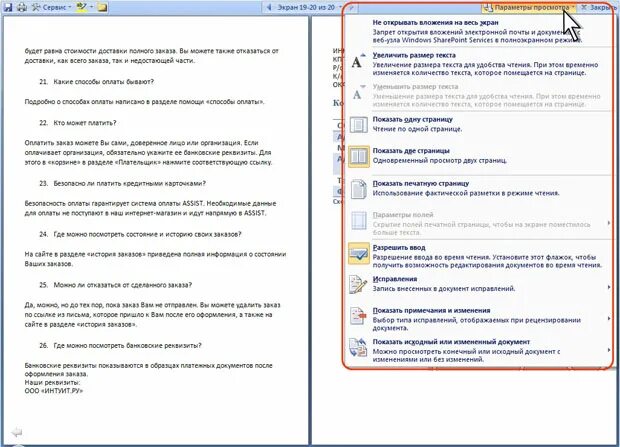
Task: Click the greyed Уменьшить размер текста item
Action: (x=479, y=95)
